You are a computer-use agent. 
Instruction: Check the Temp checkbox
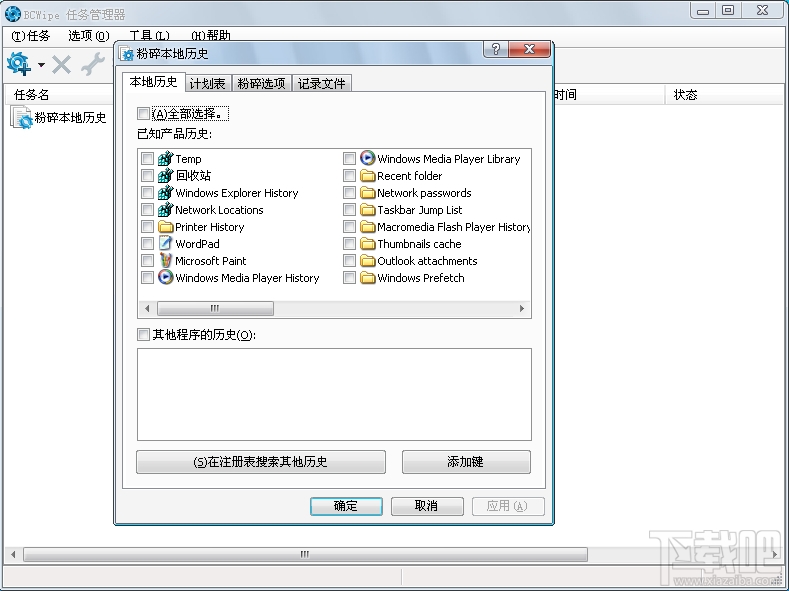147,159
